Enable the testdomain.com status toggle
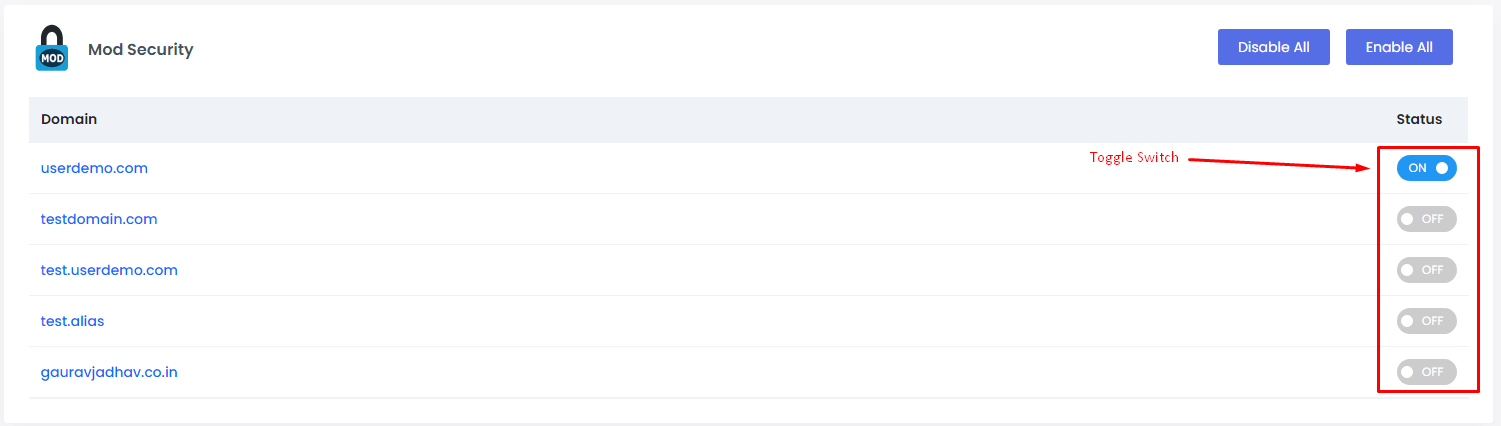1501x426 pixels. pos(1426,219)
